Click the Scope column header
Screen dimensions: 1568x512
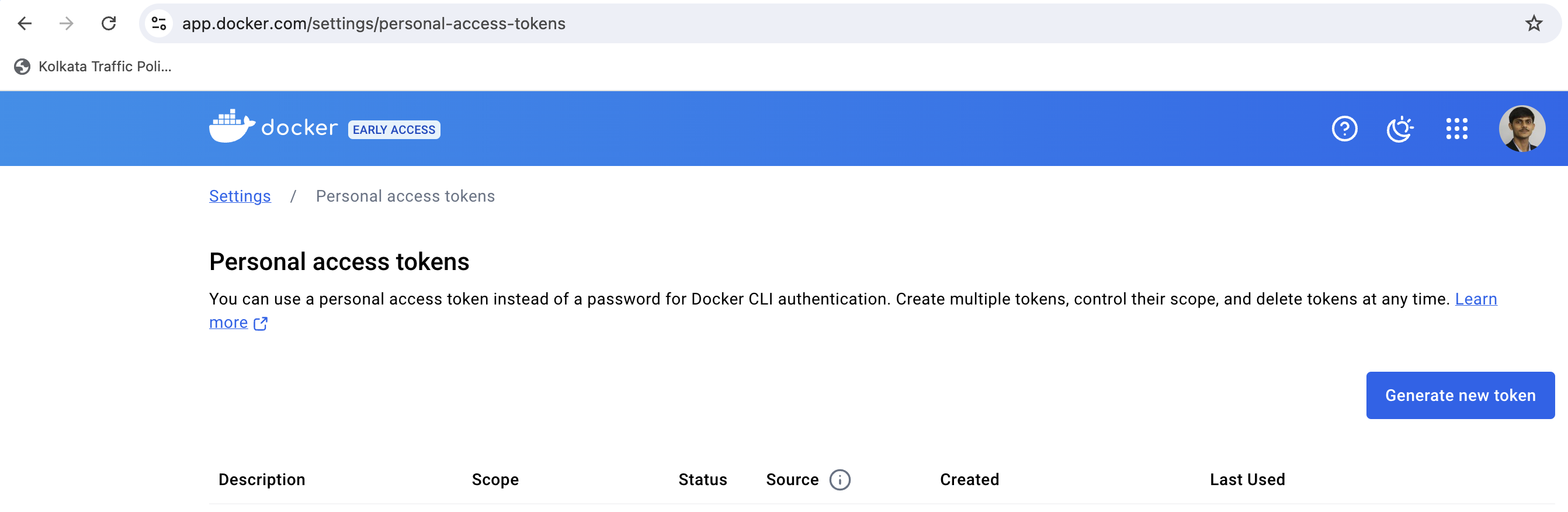495,480
